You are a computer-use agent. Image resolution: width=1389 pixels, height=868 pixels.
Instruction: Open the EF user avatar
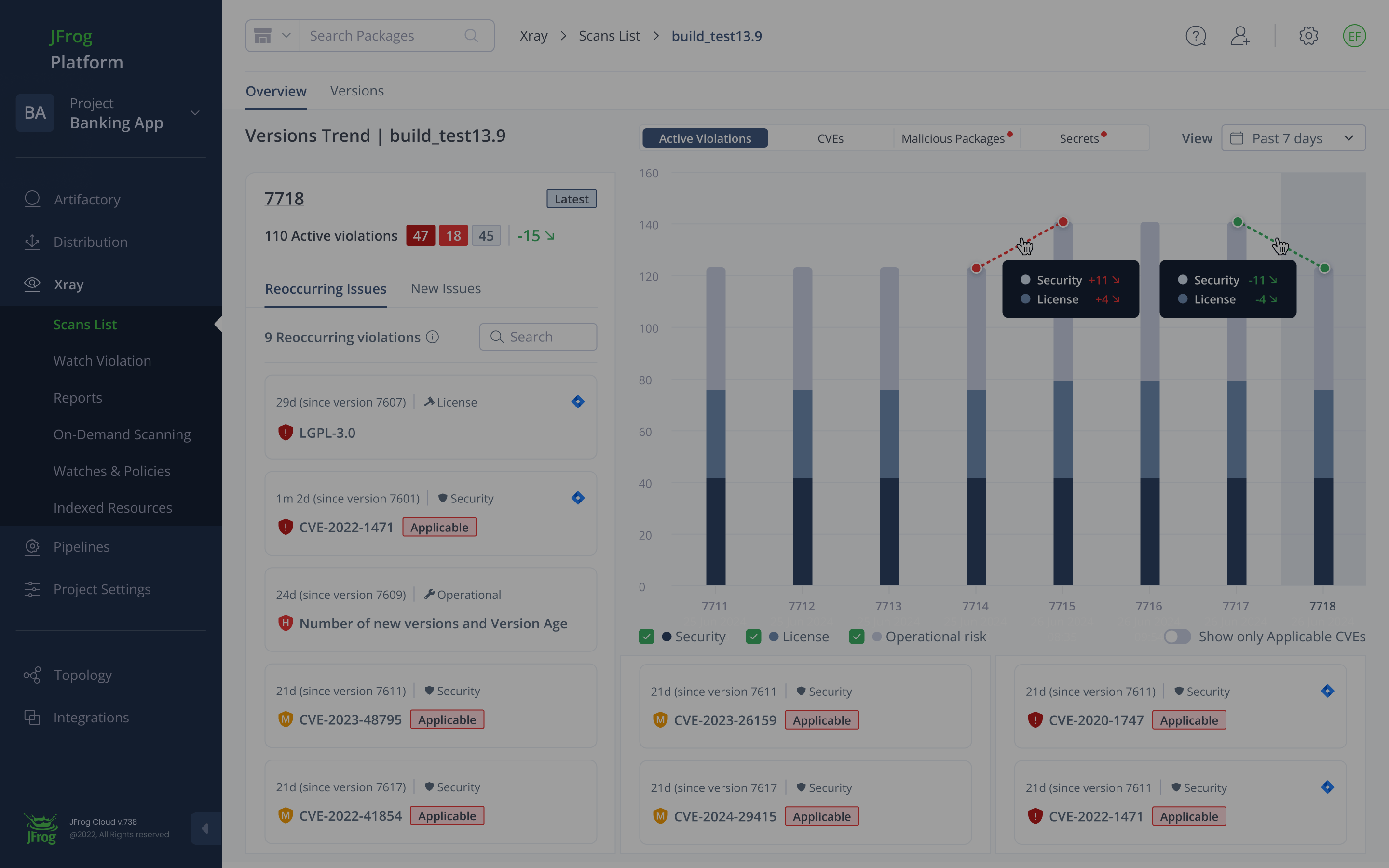tap(1354, 36)
